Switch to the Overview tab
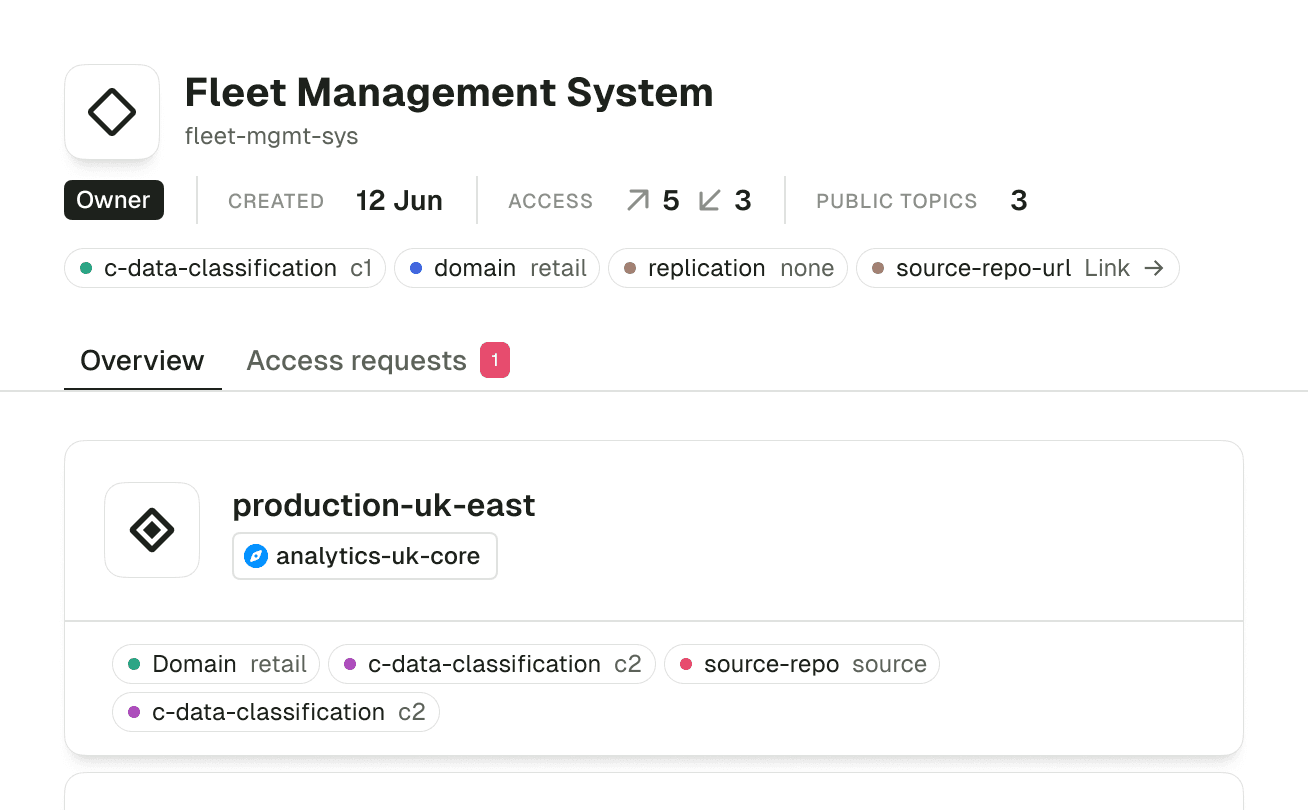This screenshot has height=810, width=1308. (142, 360)
